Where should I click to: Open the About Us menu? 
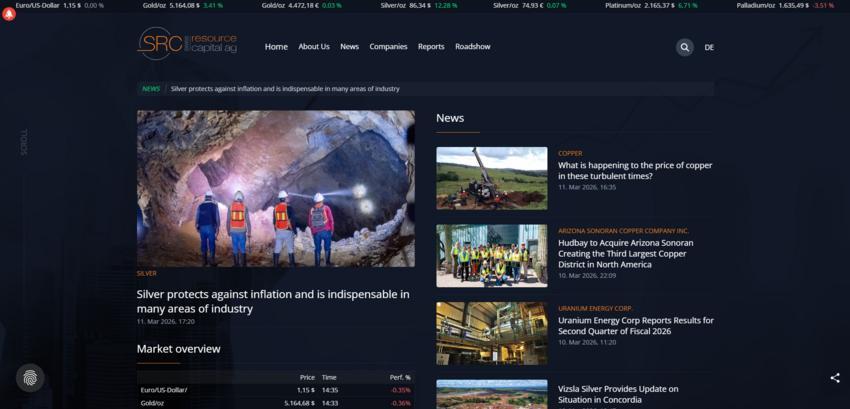[x=313, y=47]
